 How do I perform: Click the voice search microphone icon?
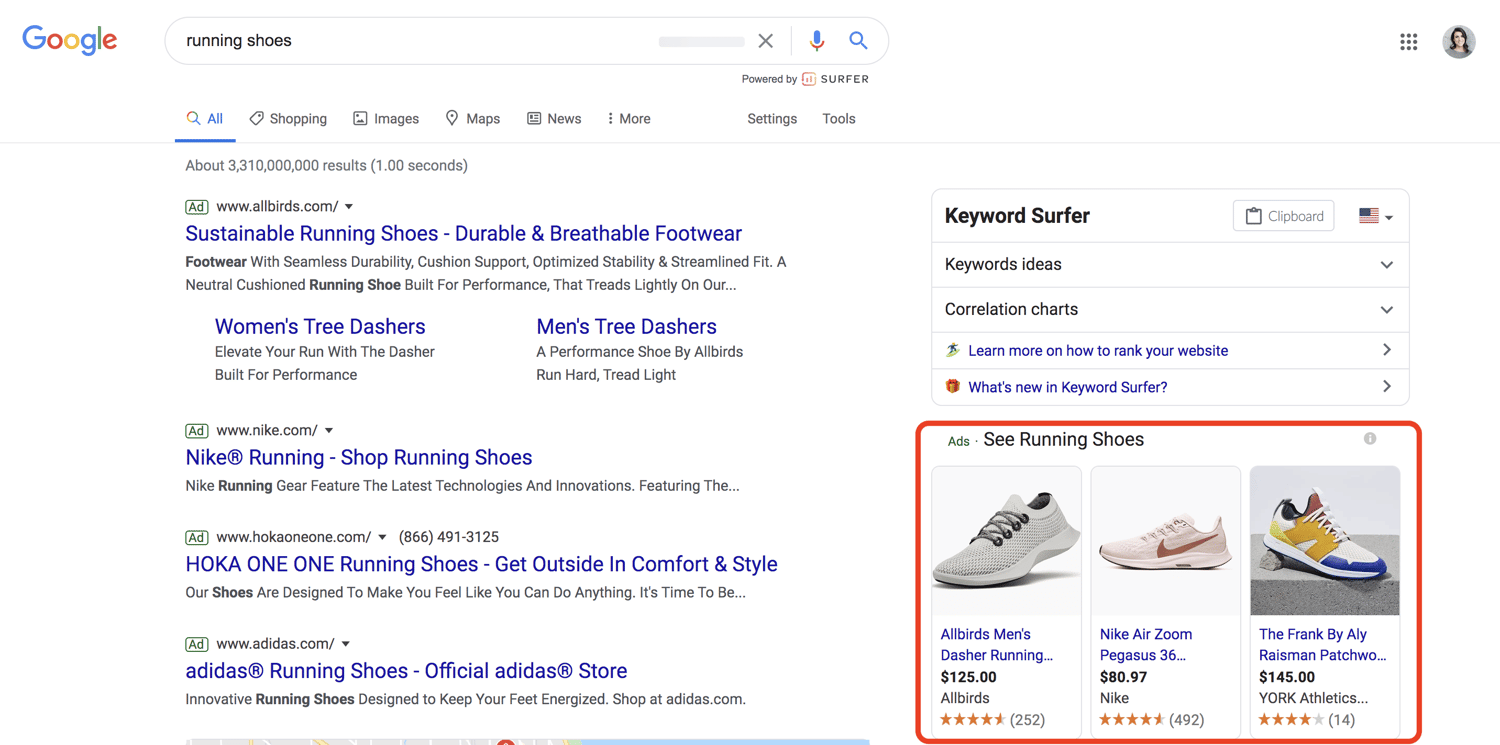817,41
